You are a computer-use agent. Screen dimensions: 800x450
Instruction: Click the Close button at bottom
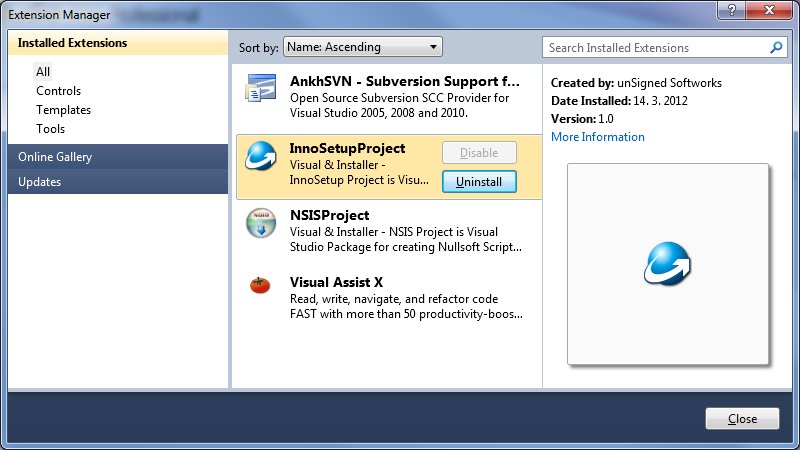point(742,418)
